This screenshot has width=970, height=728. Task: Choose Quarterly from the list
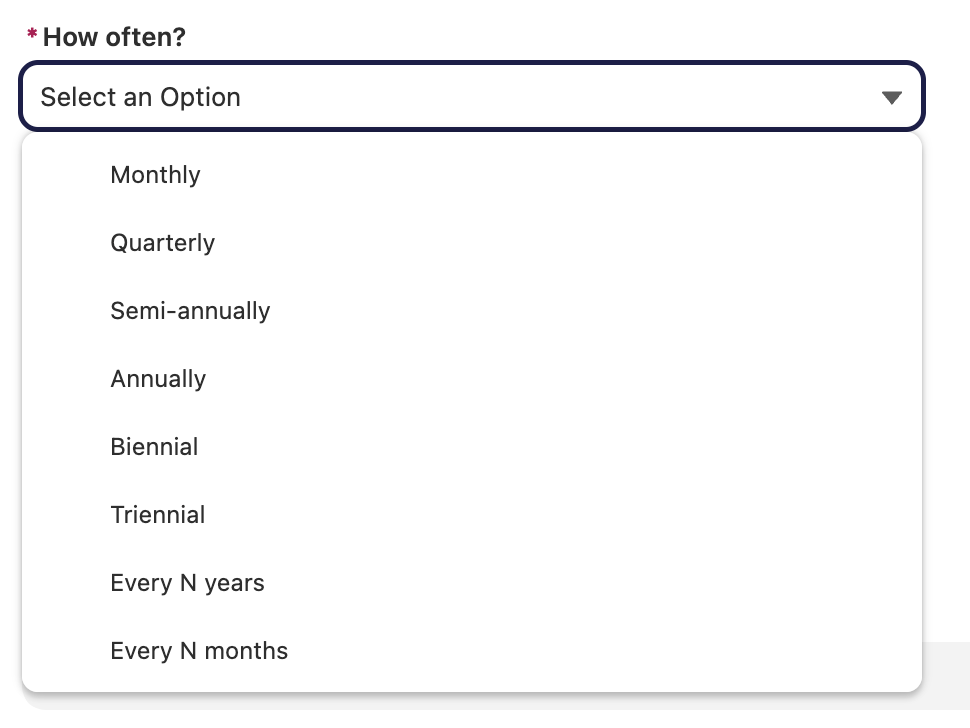pos(471,243)
